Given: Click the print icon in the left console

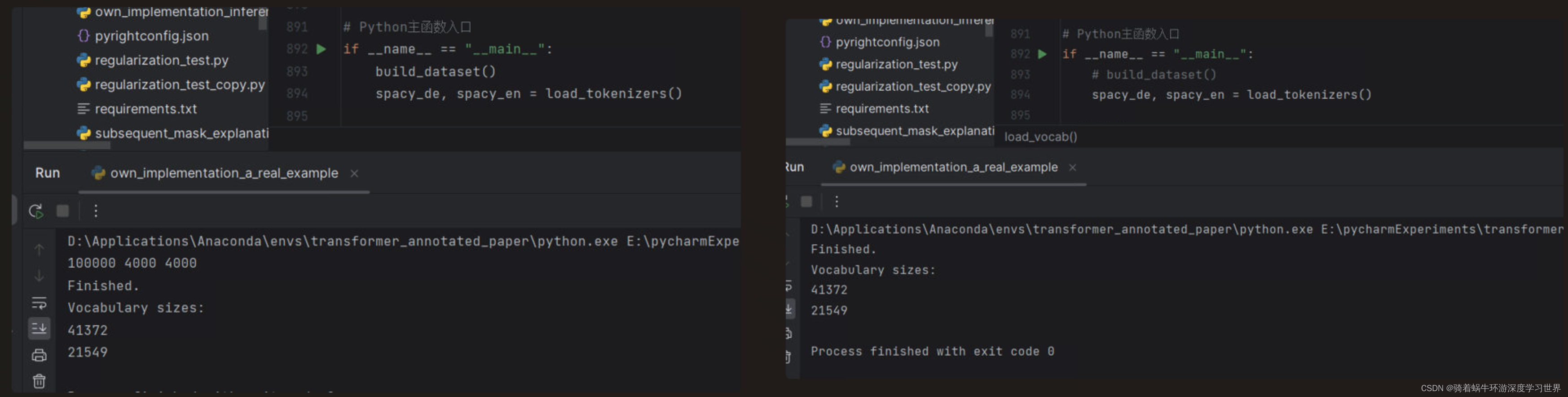Looking at the screenshot, I should click(x=39, y=355).
